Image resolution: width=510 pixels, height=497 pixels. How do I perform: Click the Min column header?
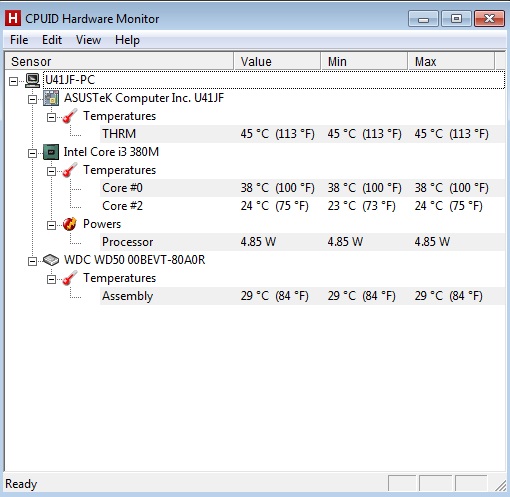(x=364, y=61)
